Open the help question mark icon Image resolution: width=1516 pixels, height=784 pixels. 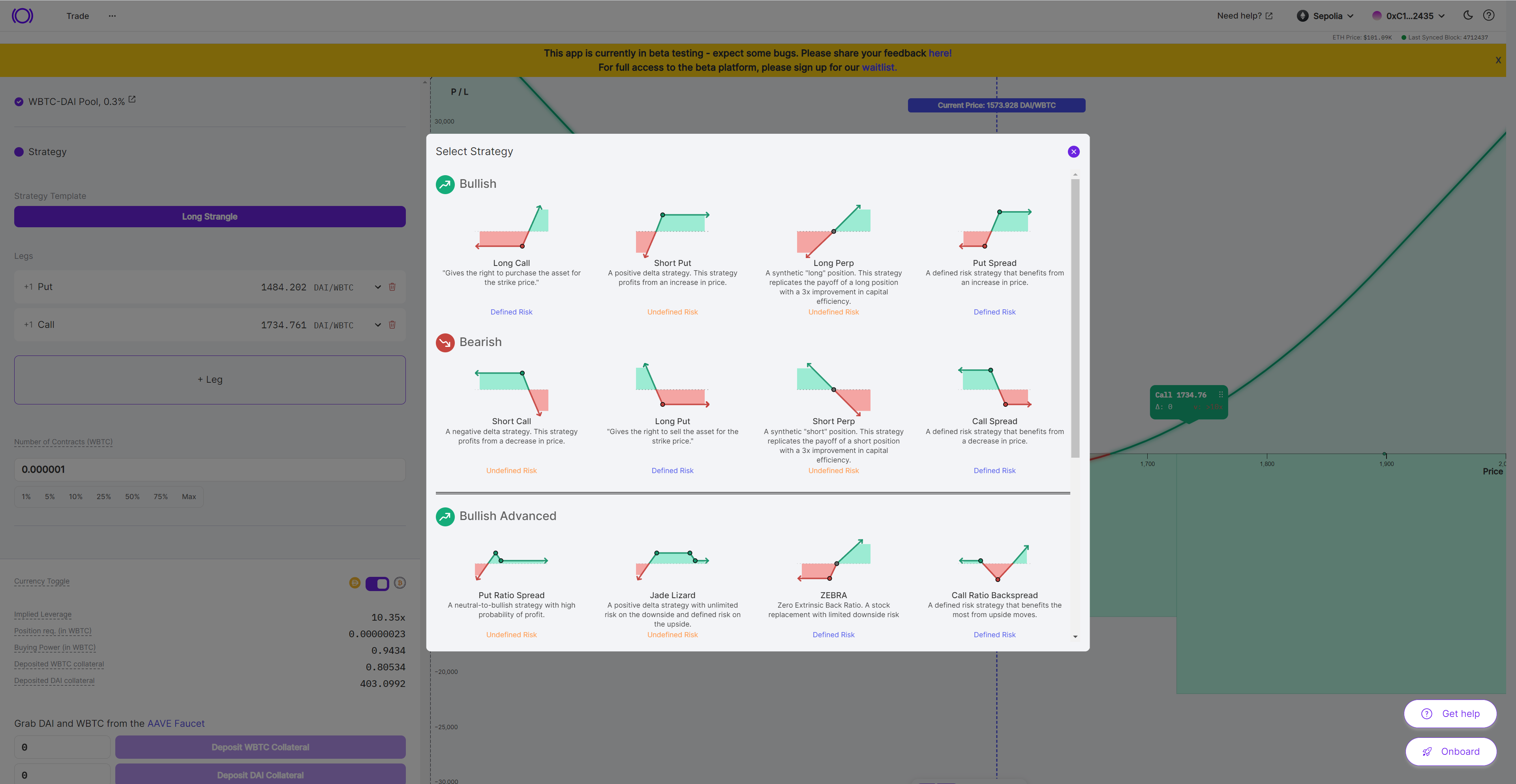point(1488,15)
